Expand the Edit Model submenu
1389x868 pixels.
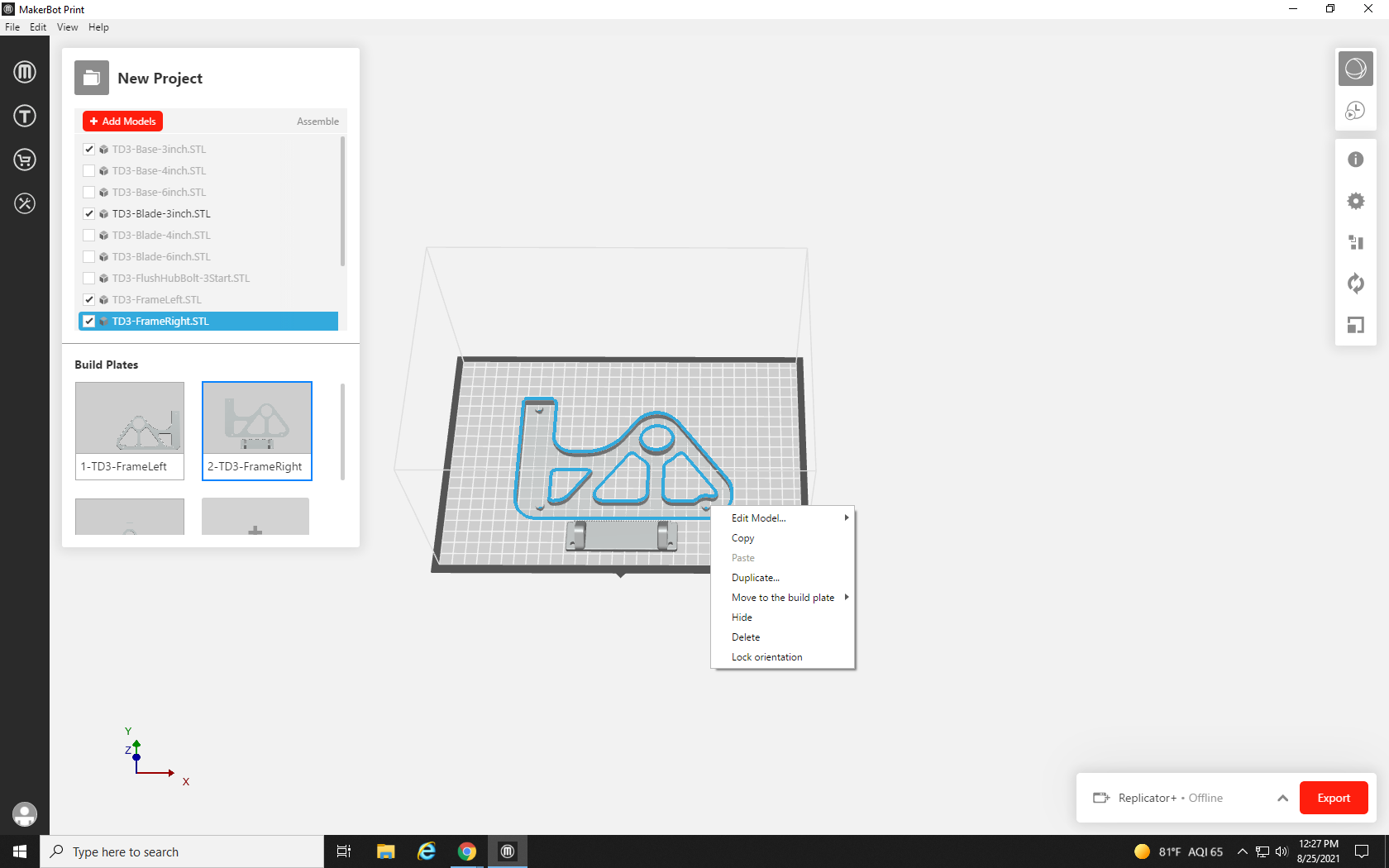(783, 518)
